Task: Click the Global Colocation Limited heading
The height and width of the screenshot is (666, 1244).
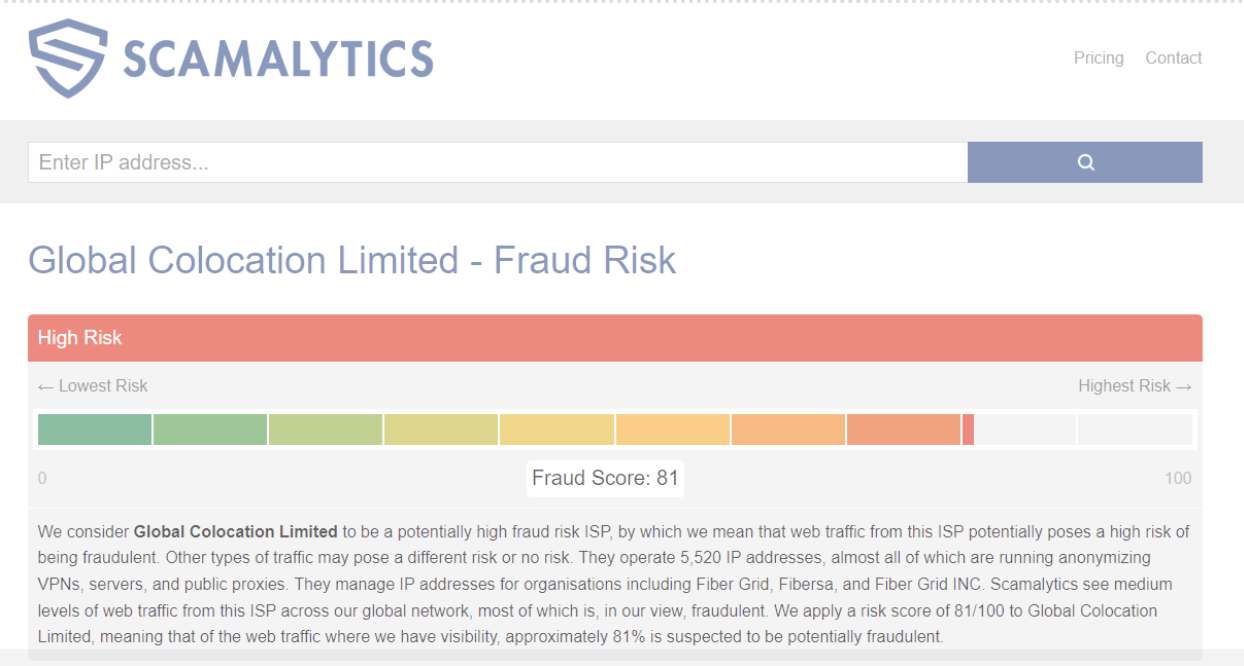Action: (352, 260)
